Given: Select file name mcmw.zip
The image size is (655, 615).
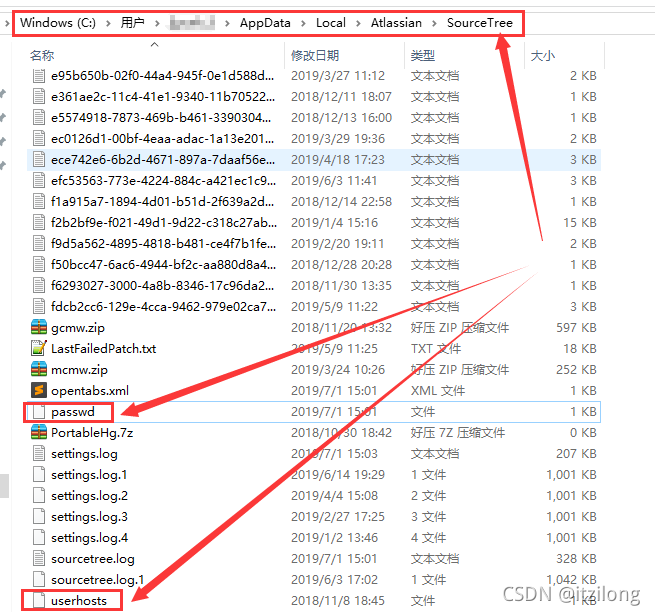Looking at the screenshot, I should 79,370.
